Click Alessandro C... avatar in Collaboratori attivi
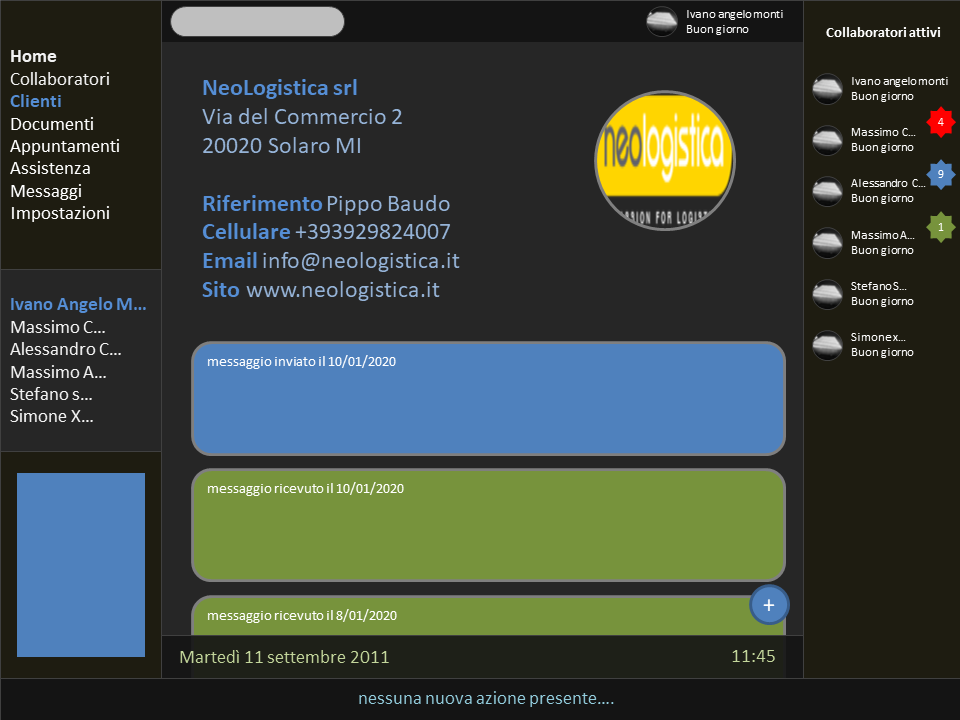The height and width of the screenshot is (720, 960). pyautogui.click(x=827, y=191)
